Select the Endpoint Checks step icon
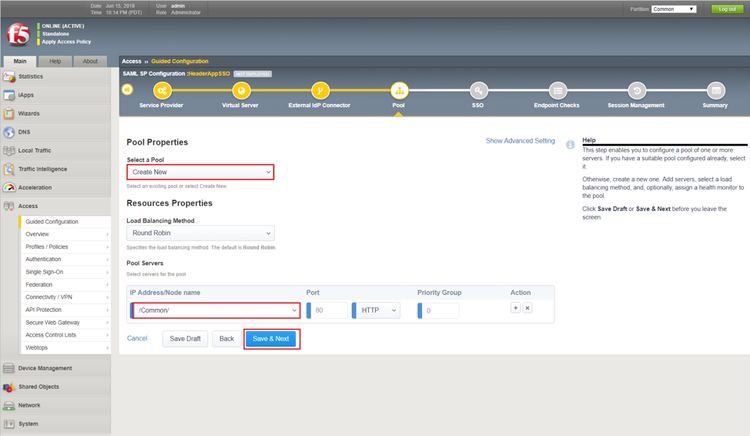This screenshot has height=436, width=750. 558,91
